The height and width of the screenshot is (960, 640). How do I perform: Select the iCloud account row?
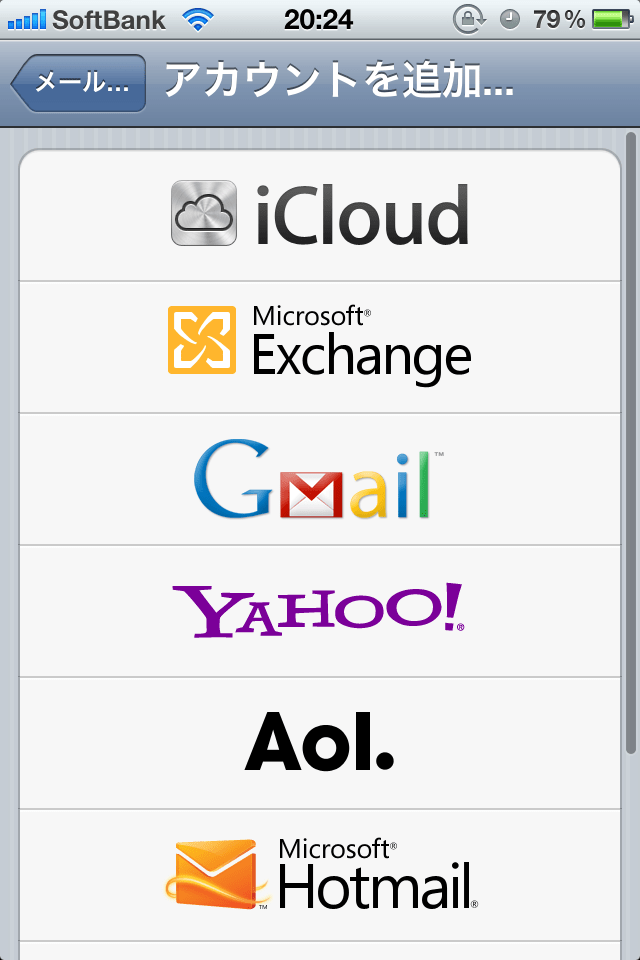click(x=320, y=215)
